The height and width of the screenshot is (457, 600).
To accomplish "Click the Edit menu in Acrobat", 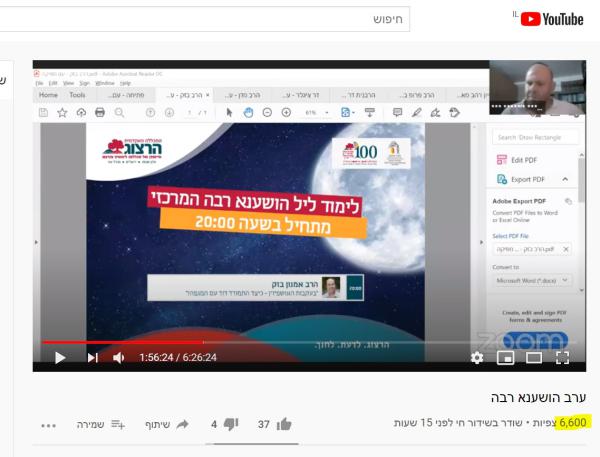I will [x=53, y=83].
